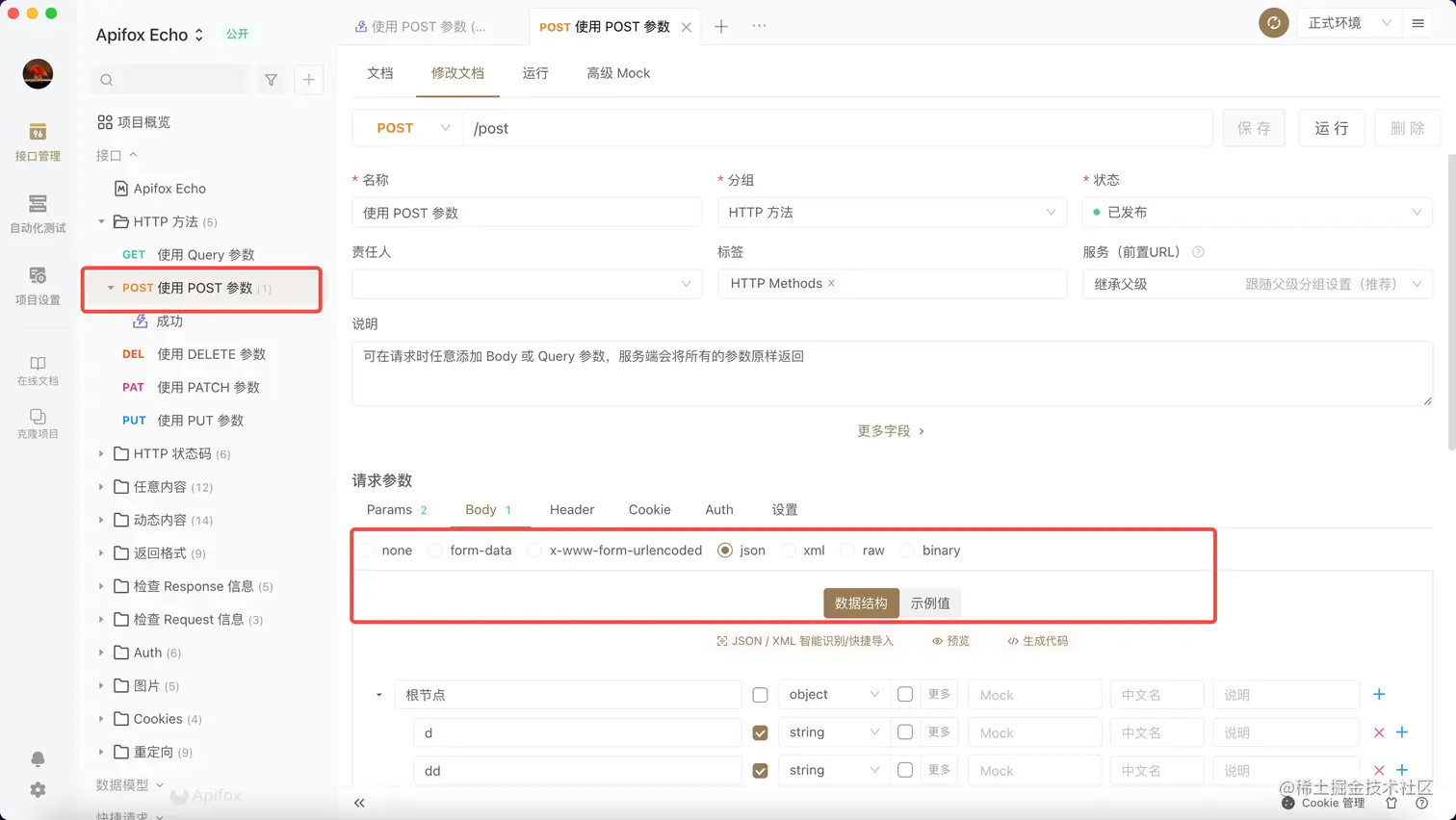Open 项目设置 from the left sidebar
The height and width of the screenshot is (820, 1456).
pos(37,286)
